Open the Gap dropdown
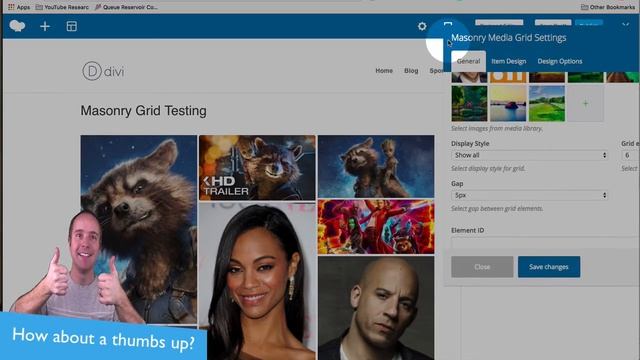The height and width of the screenshot is (360, 640). [x=529, y=195]
